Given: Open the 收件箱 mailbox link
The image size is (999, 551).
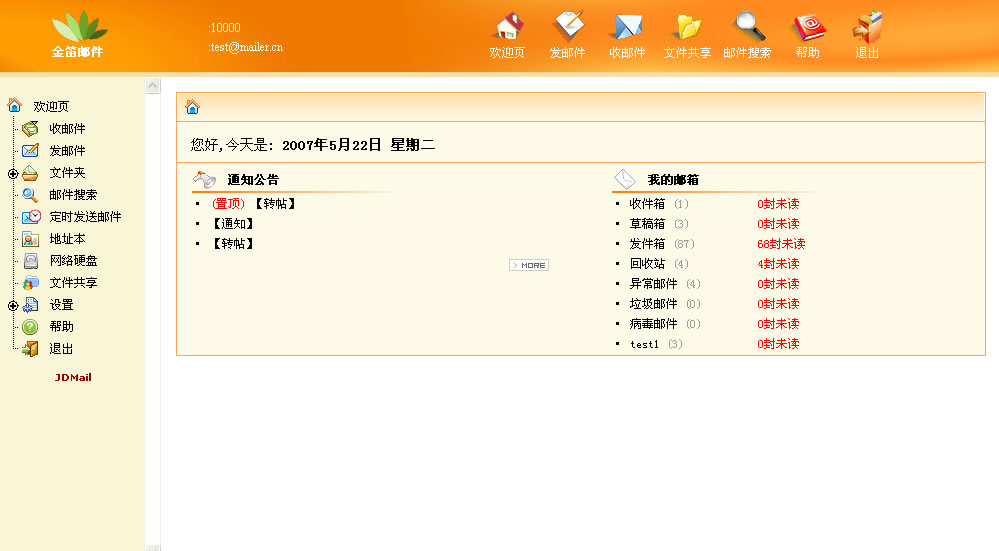Looking at the screenshot, I should 647,204.
